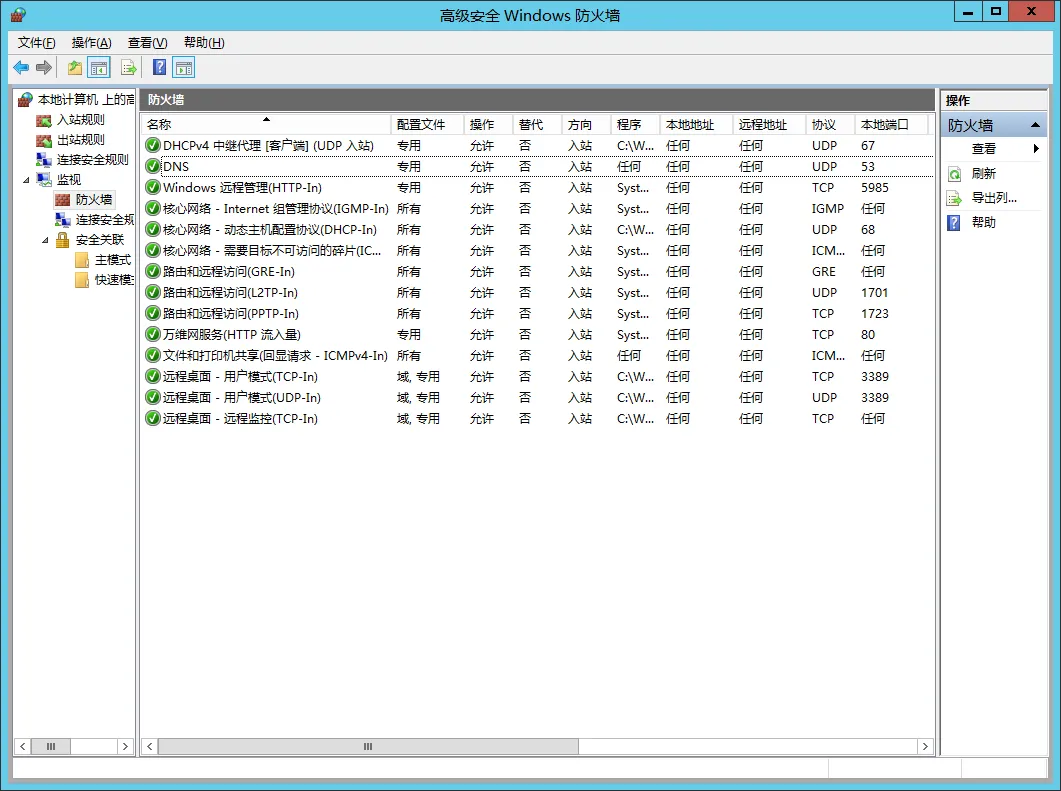Collapse the 安全关联 tree node
Viewport: 1061px width, 791px height.
click(45, 240)
